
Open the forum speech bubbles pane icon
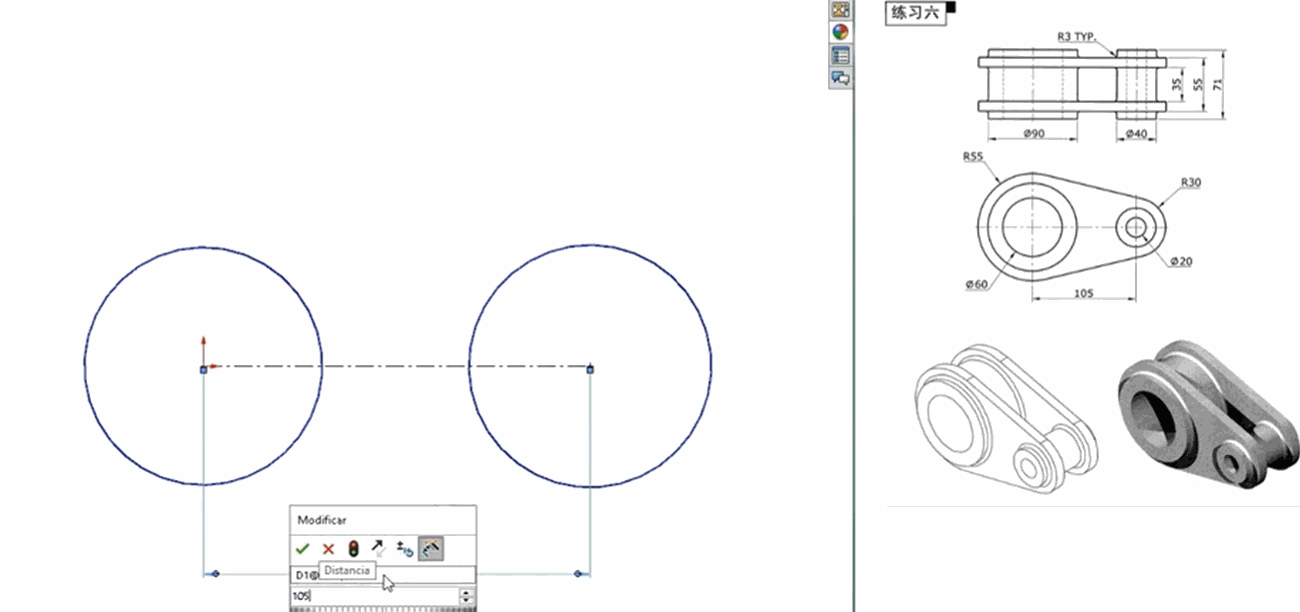click(x=840, y=77)
